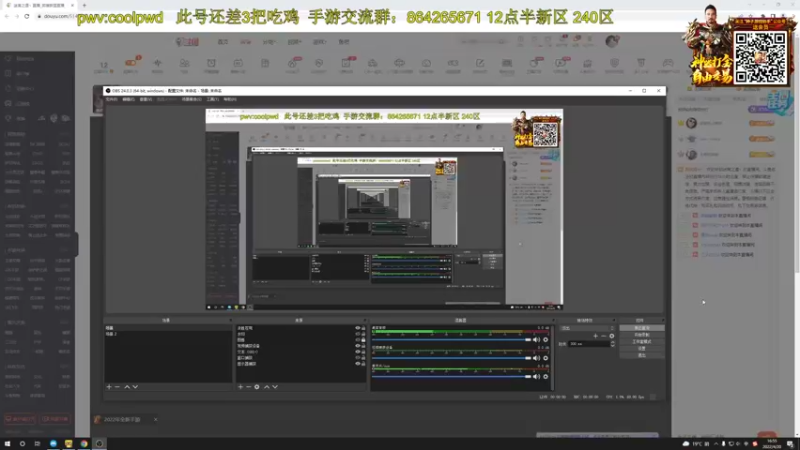Image resolution: width=800 pixels, height=450 pixels.
Task: Pop out the 来源 dock panel
Action: pos(364,320)
